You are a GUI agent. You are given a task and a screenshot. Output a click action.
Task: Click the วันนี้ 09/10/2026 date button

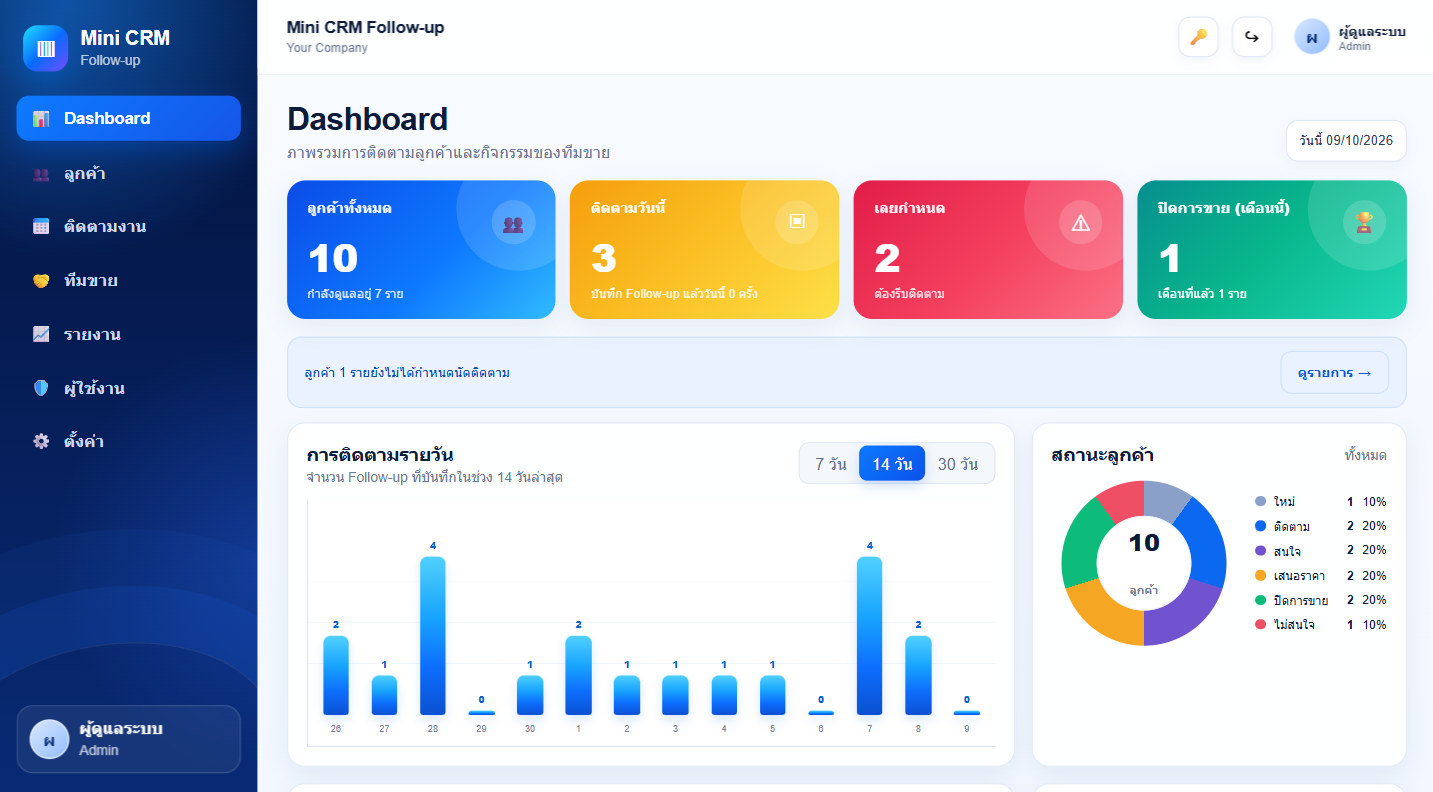1346,141
